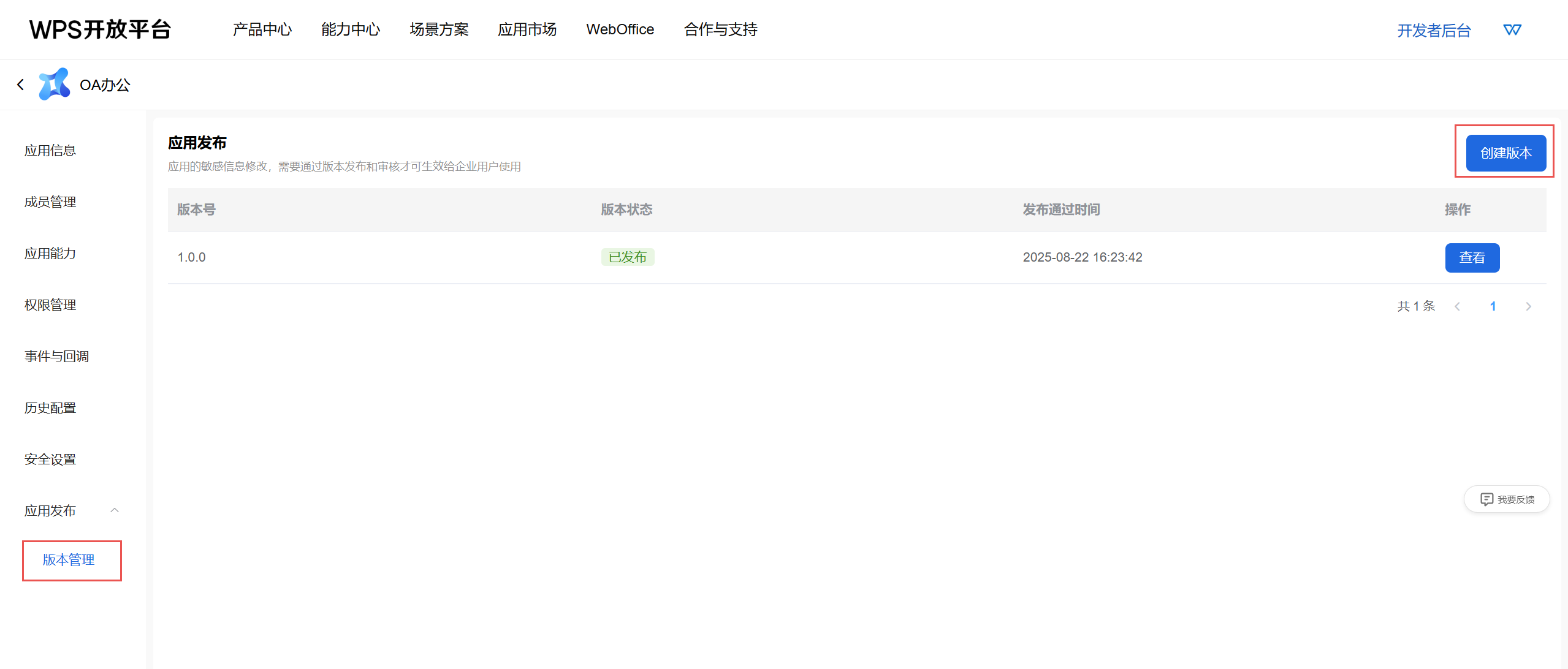Open the 开发者后台 link
Image resolution: width=1568 pixels, height=669 pixels.
point(1434,31)
